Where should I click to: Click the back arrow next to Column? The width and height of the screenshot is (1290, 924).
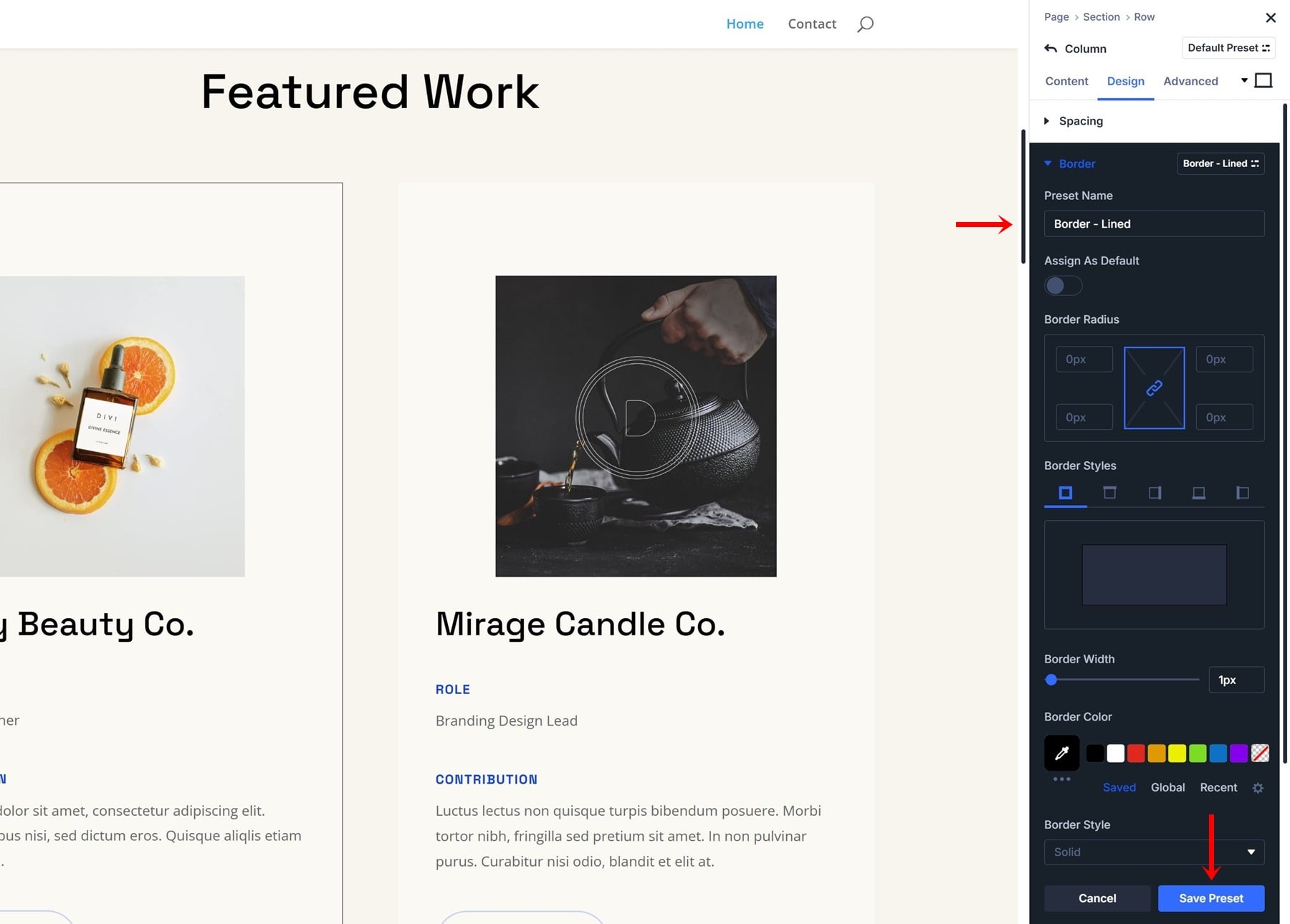point(1051,49)
